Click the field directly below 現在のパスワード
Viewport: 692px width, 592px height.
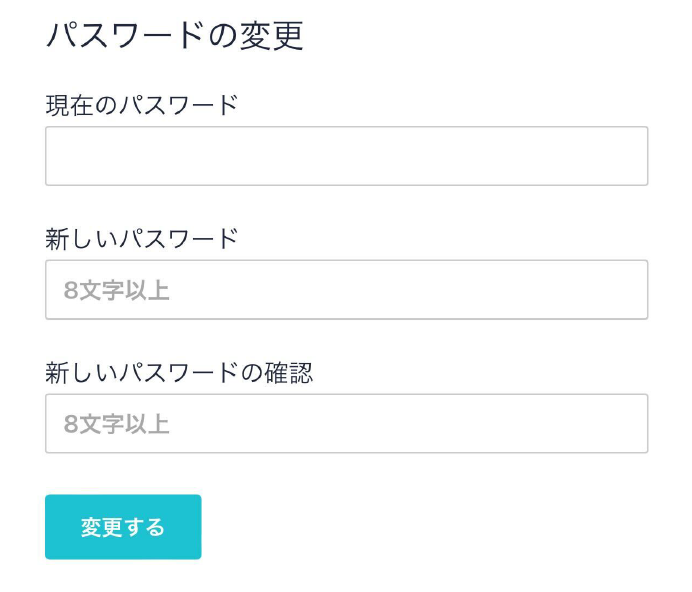point(346,156)
